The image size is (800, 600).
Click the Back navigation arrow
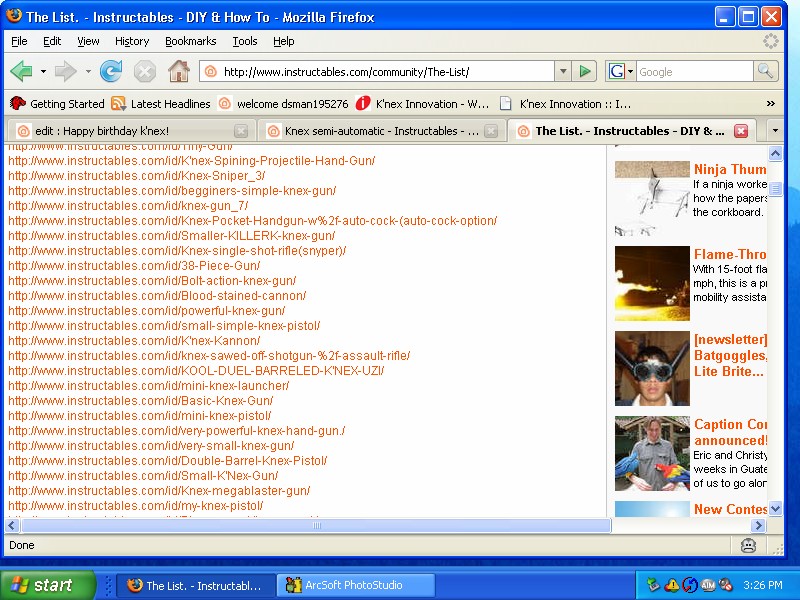pyautogui.click(x=22, y=71)
